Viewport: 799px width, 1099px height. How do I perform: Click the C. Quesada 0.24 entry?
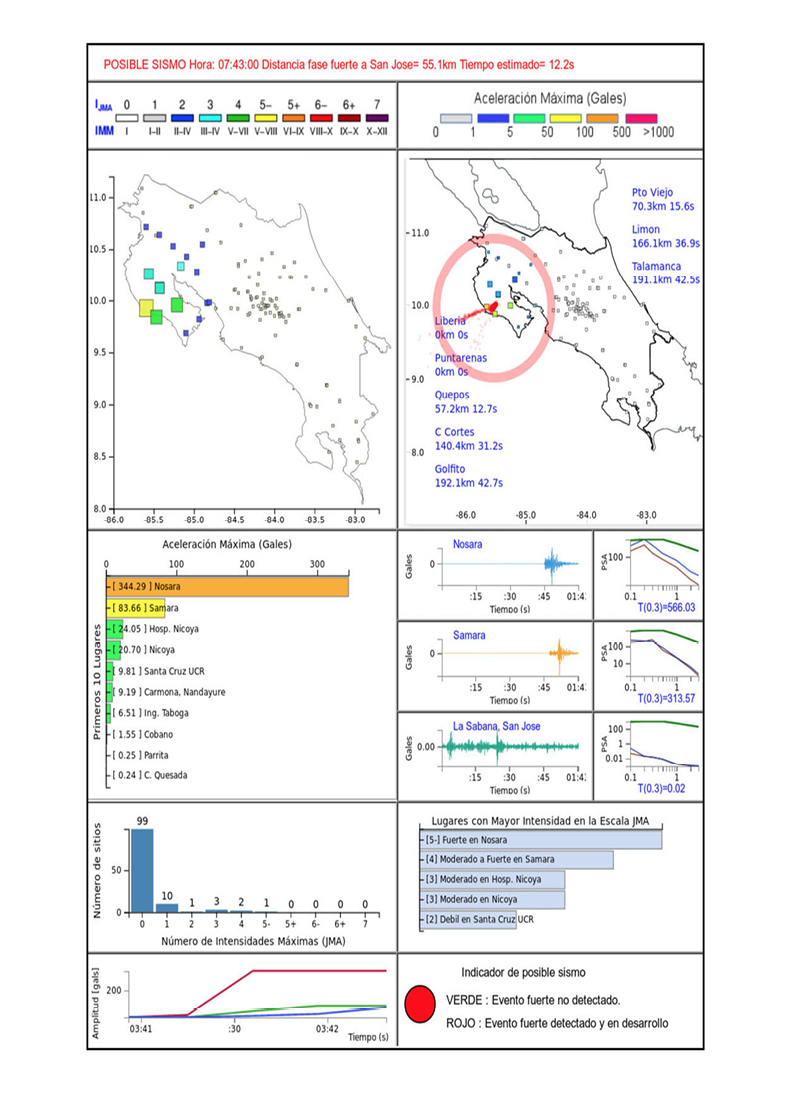149,775
